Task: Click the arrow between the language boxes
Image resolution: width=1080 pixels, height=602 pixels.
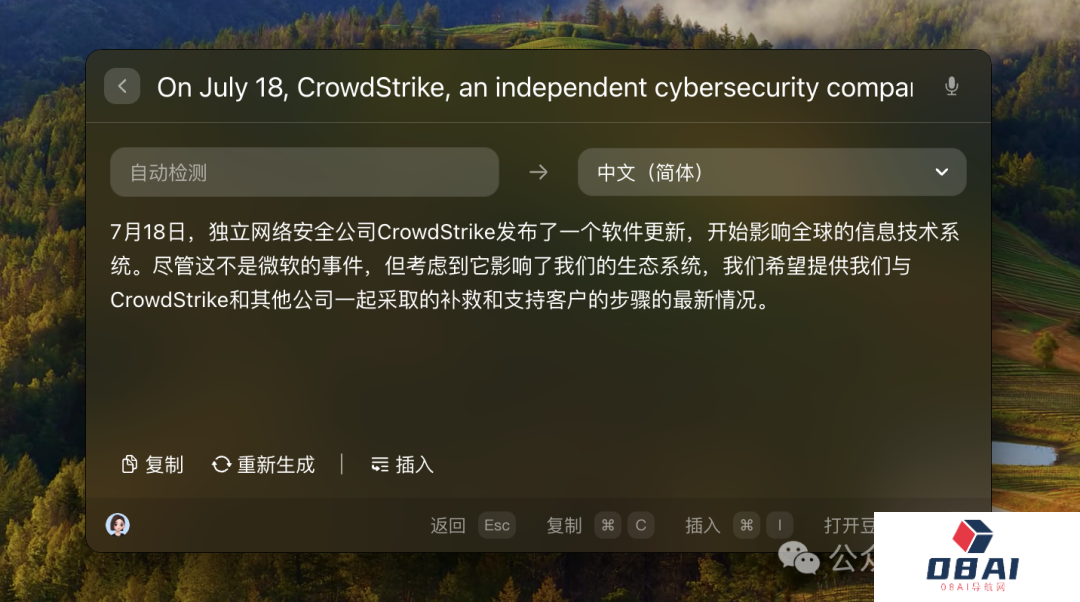Action: point(538,172)
